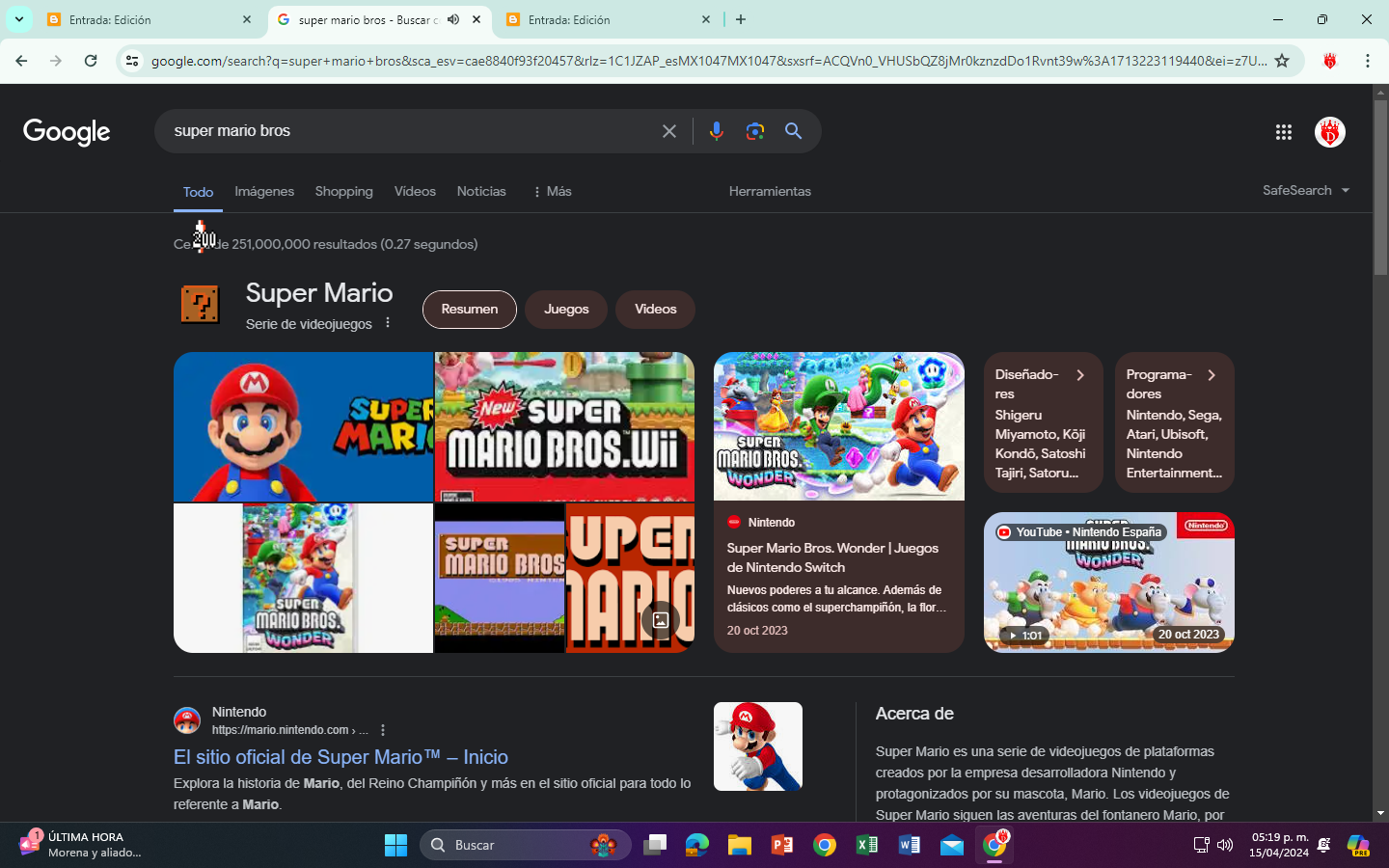This screenshot has height=868, width=1389.
Task: Go forward with the forward arrow
Action: tap(56, 61)
